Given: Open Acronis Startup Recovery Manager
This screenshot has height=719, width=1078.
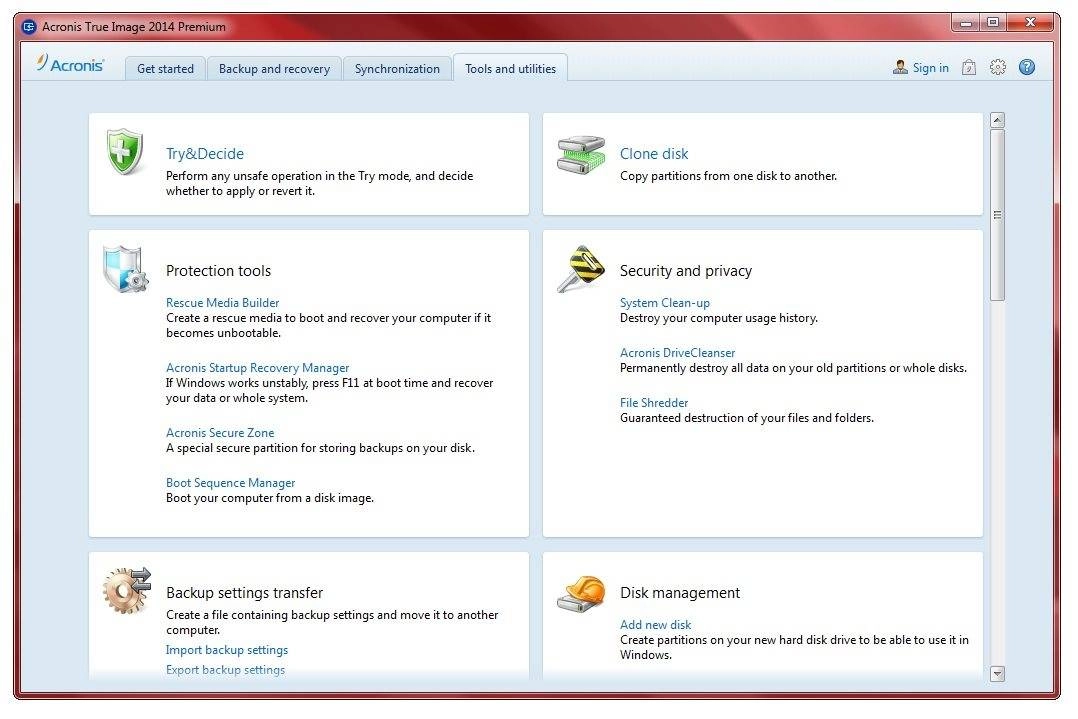Looking at the screenshot, I should pos(257,368).
